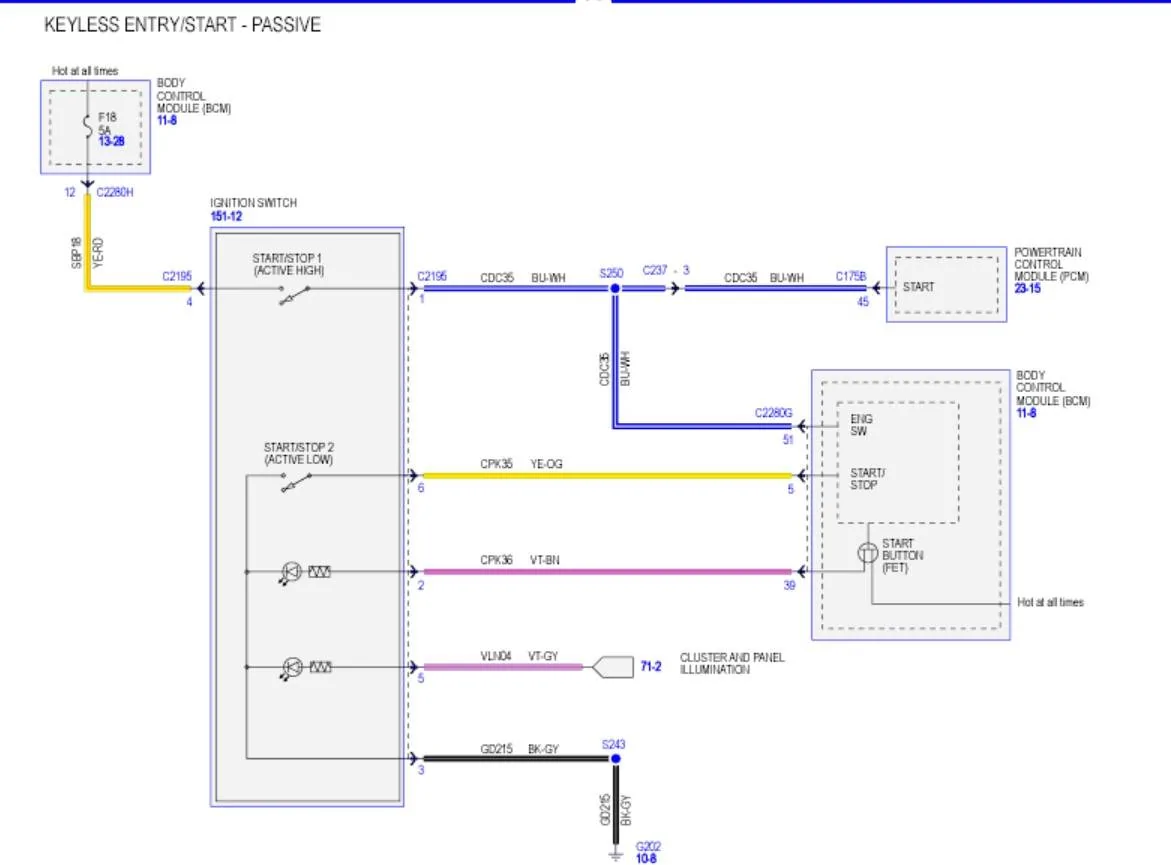Image resolution: width=1171 pixels, height=865 pixels.
Task: Click pin number 39 on the CPK36 wire
Action: 789,586
